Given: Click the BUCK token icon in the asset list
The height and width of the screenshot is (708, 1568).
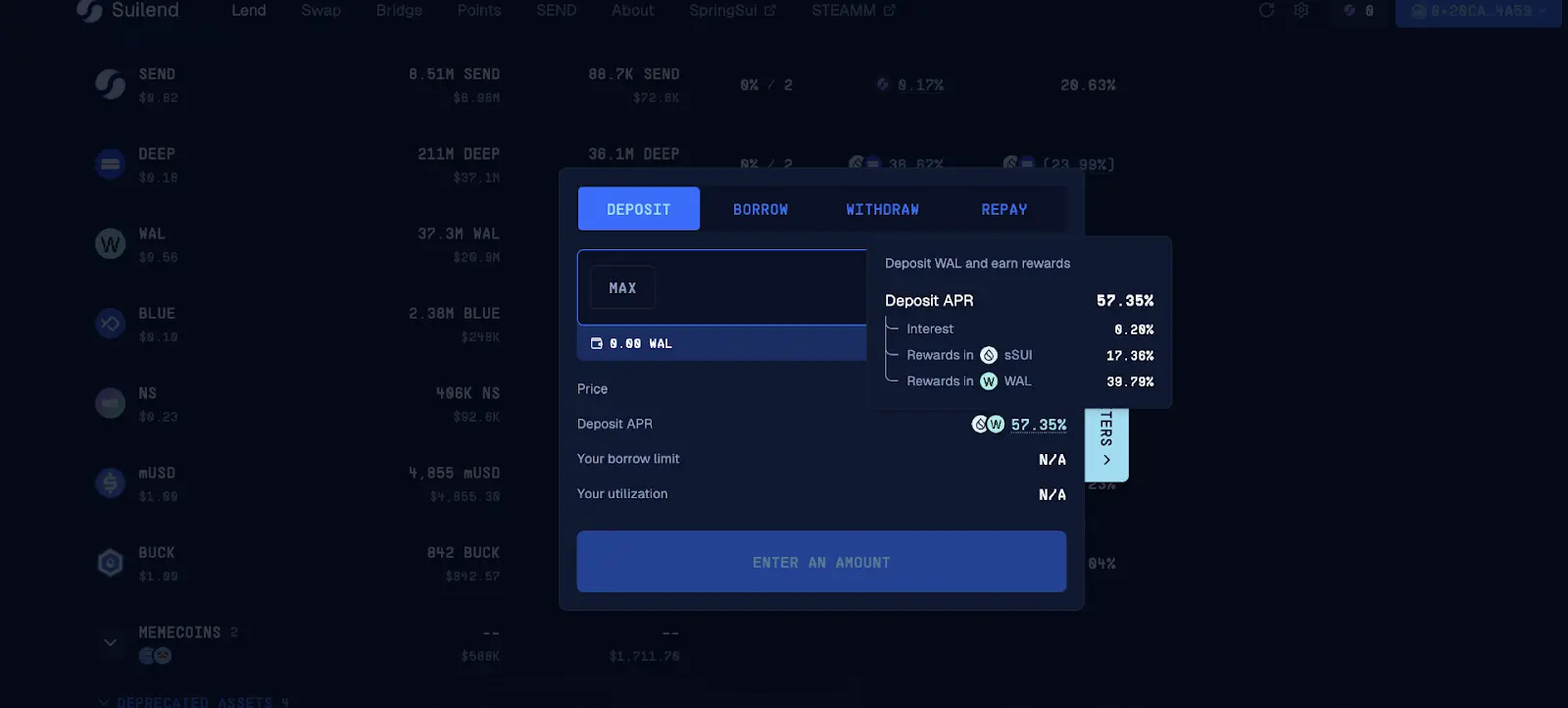Looking at the screenshot, I should pyautogui.click(x=110, y=562).
